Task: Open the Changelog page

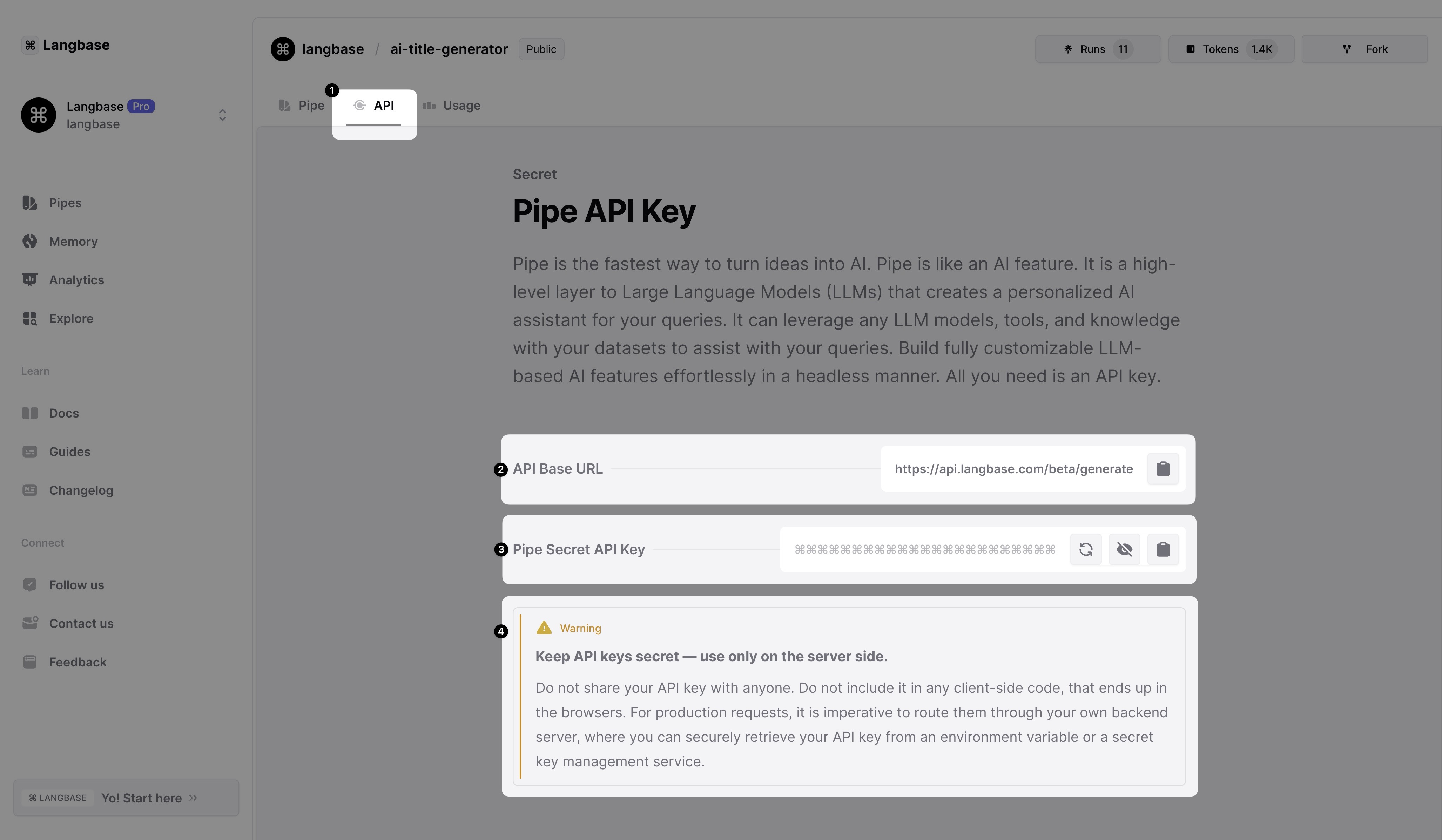Action: [x=81, y=490]
